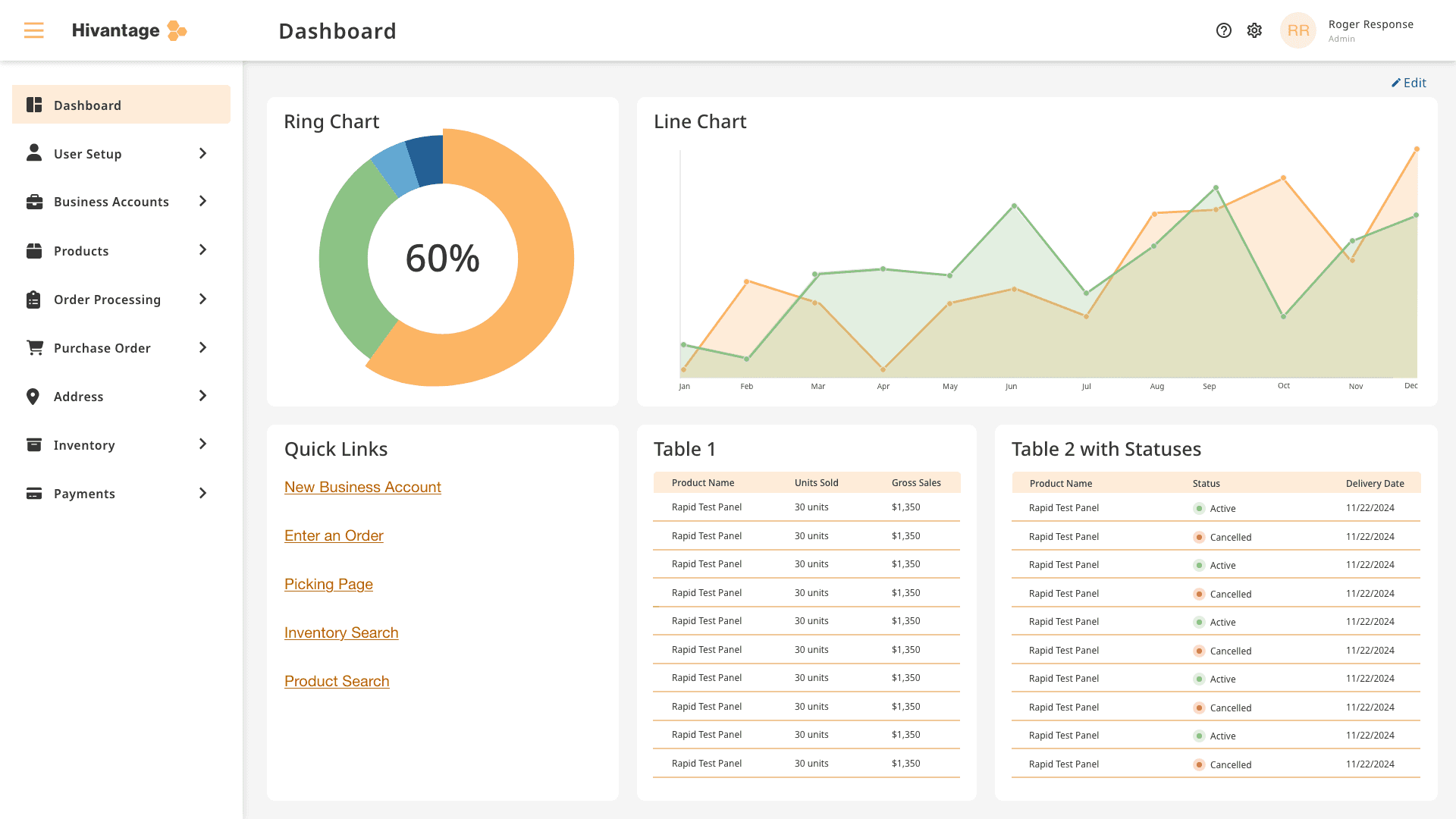The height and width of the screenshot is (819, 1456).
Task: Click the Purchase Order cart icon
Action: 34,348
